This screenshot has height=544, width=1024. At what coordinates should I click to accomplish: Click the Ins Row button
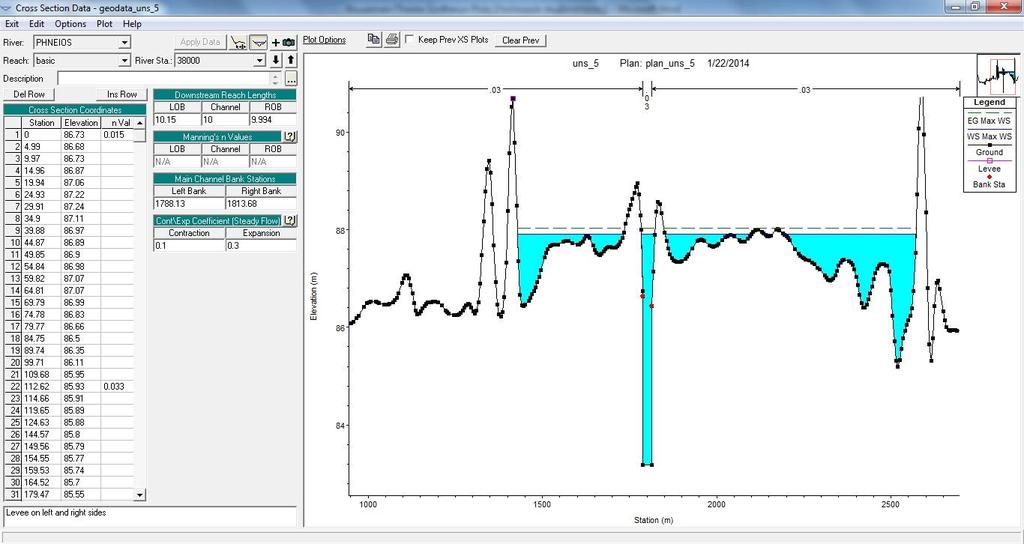coord(122,94)
